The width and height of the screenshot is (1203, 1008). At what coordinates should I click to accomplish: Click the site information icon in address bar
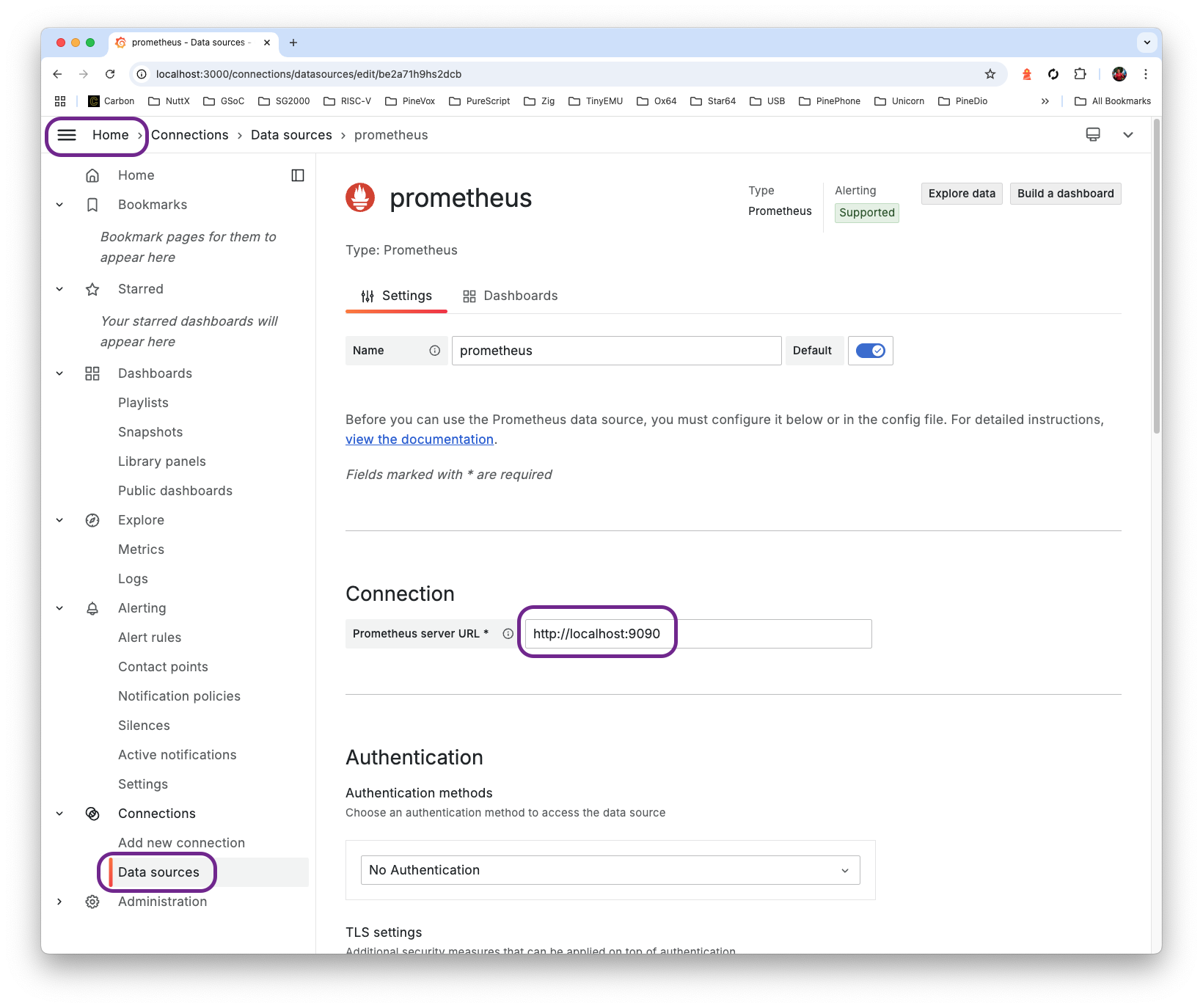click(142, 74)
